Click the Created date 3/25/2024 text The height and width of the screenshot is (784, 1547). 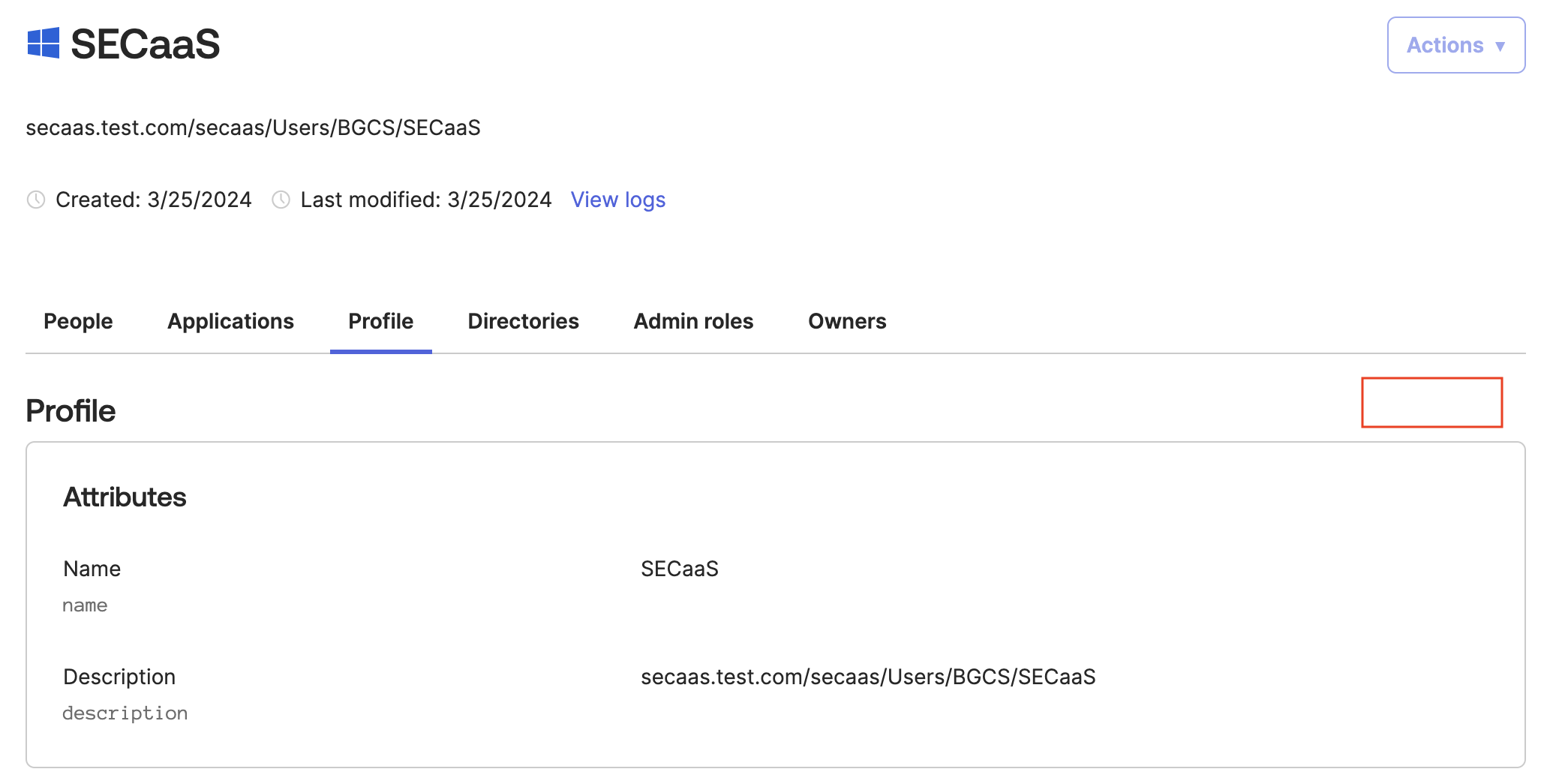[199, 200]
